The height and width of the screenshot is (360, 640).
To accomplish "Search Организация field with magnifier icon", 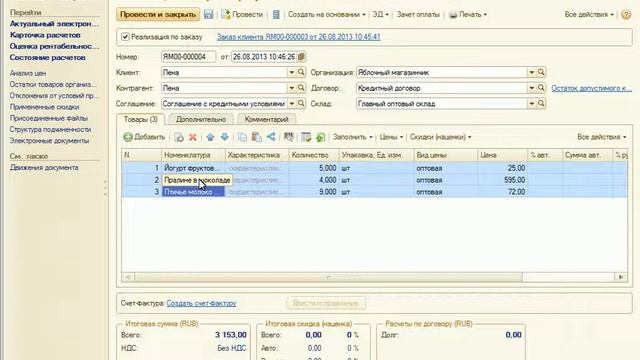I will coord(541,72).
